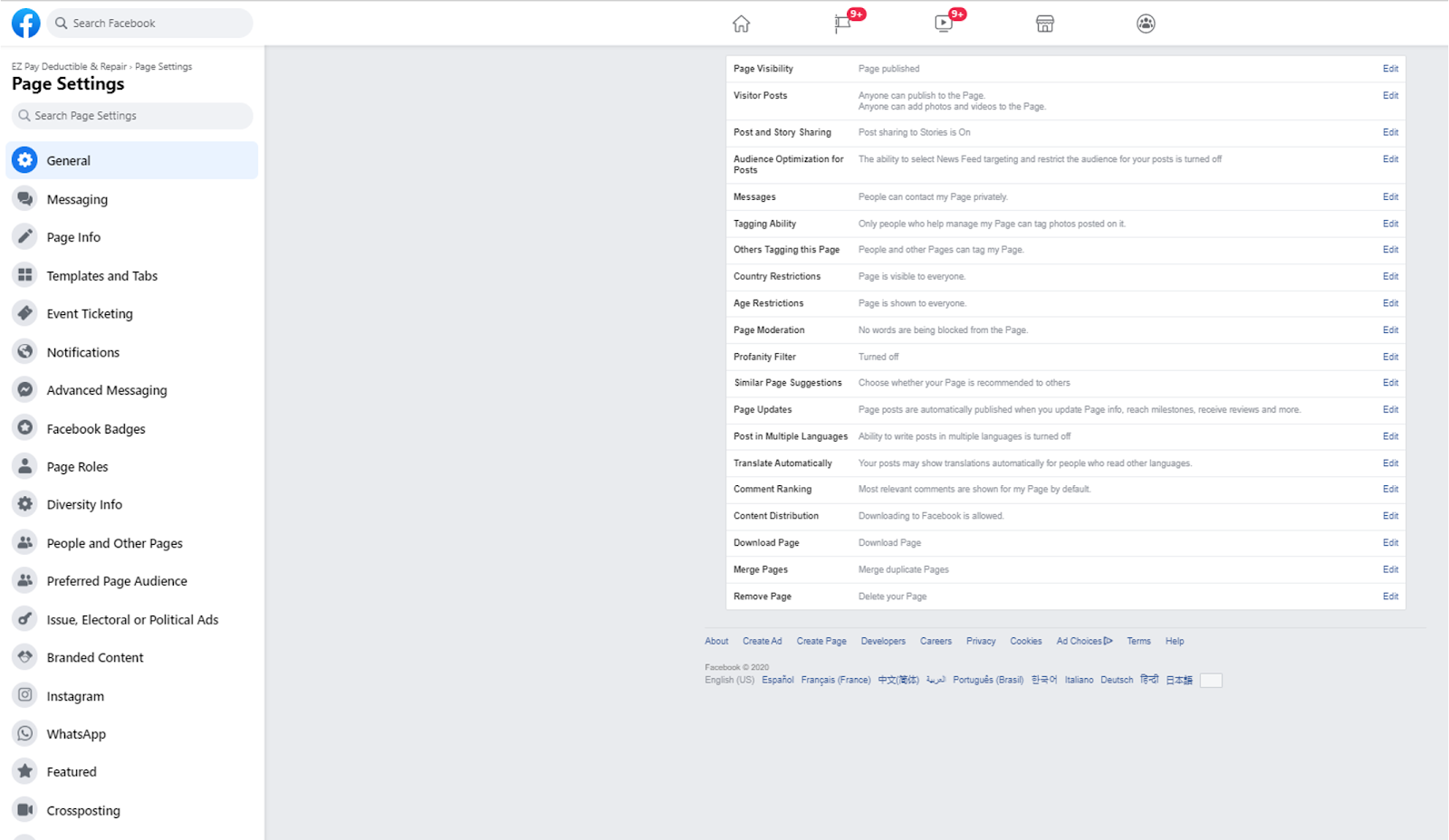The image size is (1449, 840).
Task: Edit the Merge Pages row
Action: (1390, 569)
